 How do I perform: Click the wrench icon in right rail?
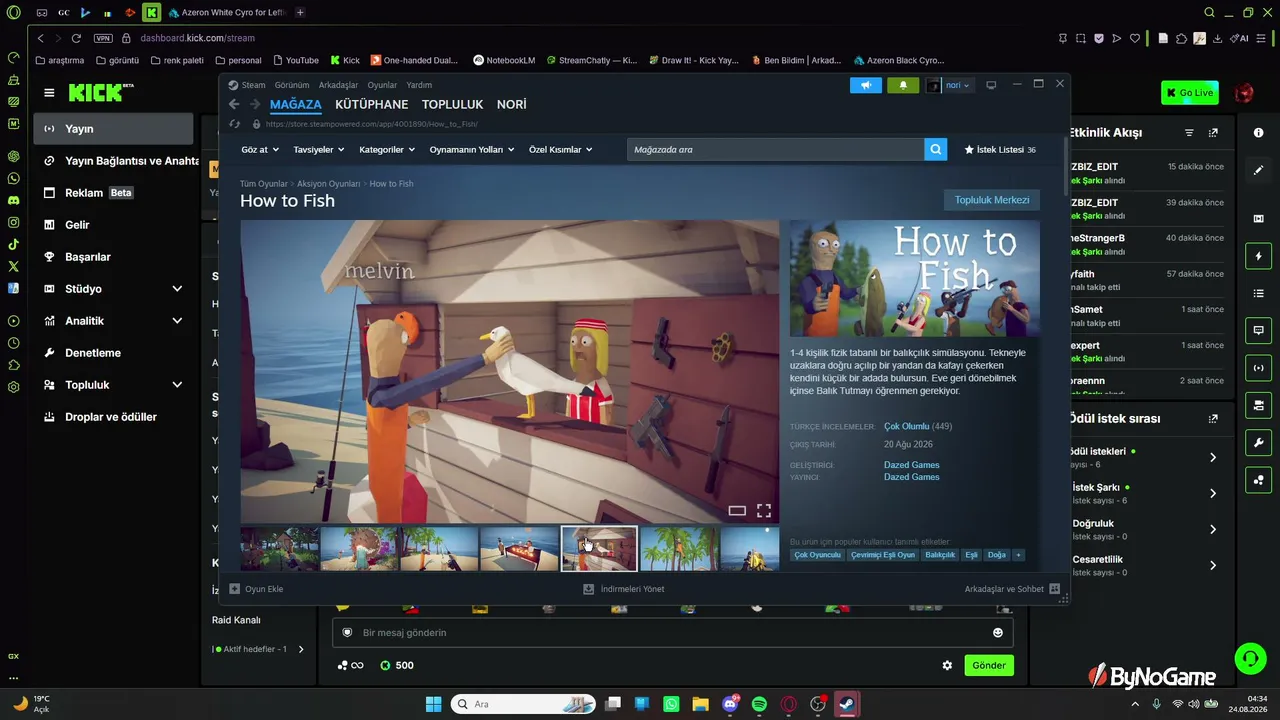[1258, 442]
